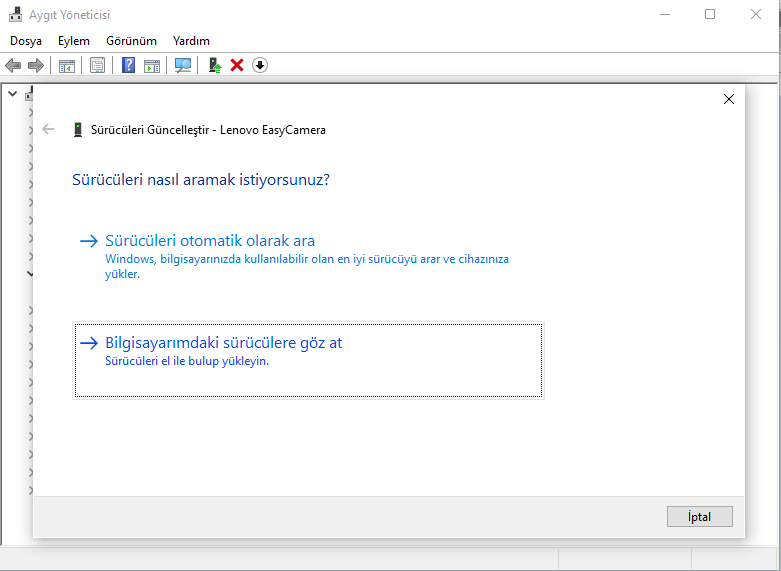Screen dimensions: 781x571
Task: Collapse the root computer node in tree
Action: coord(12,94)
